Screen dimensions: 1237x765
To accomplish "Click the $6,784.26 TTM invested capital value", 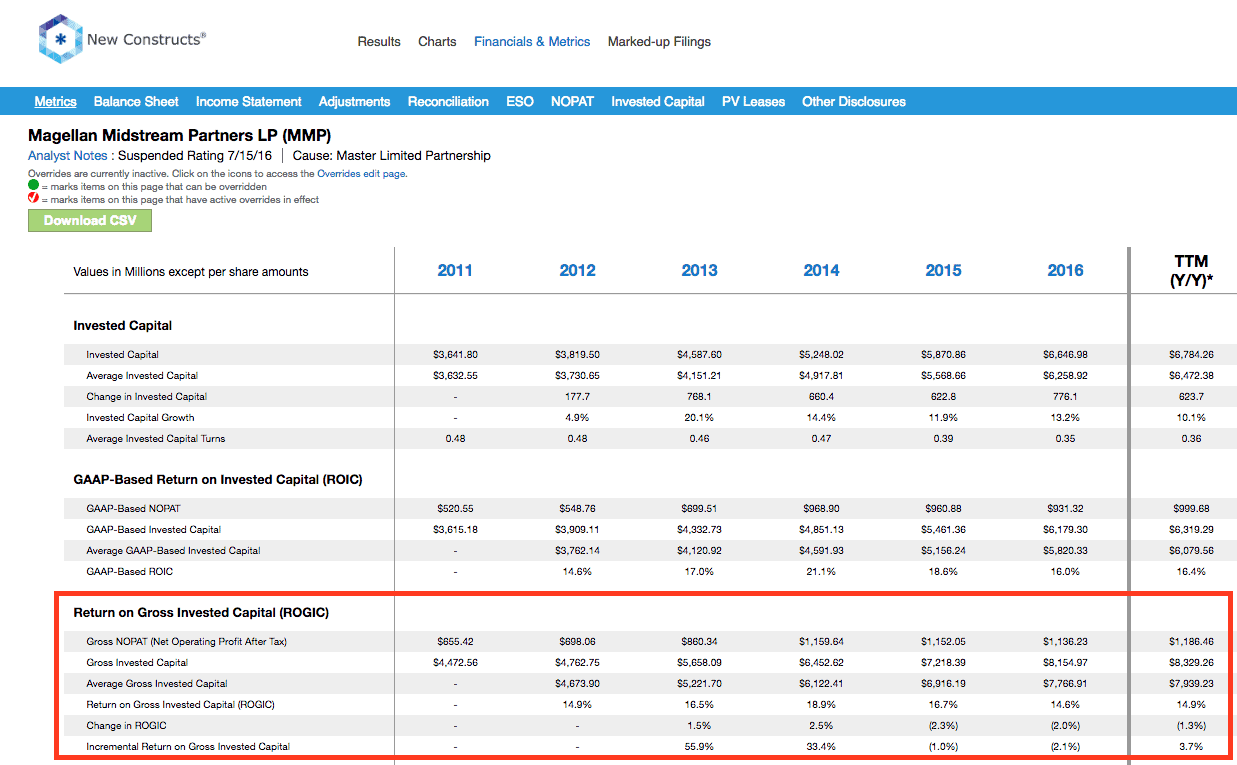I will (1191, 354).
